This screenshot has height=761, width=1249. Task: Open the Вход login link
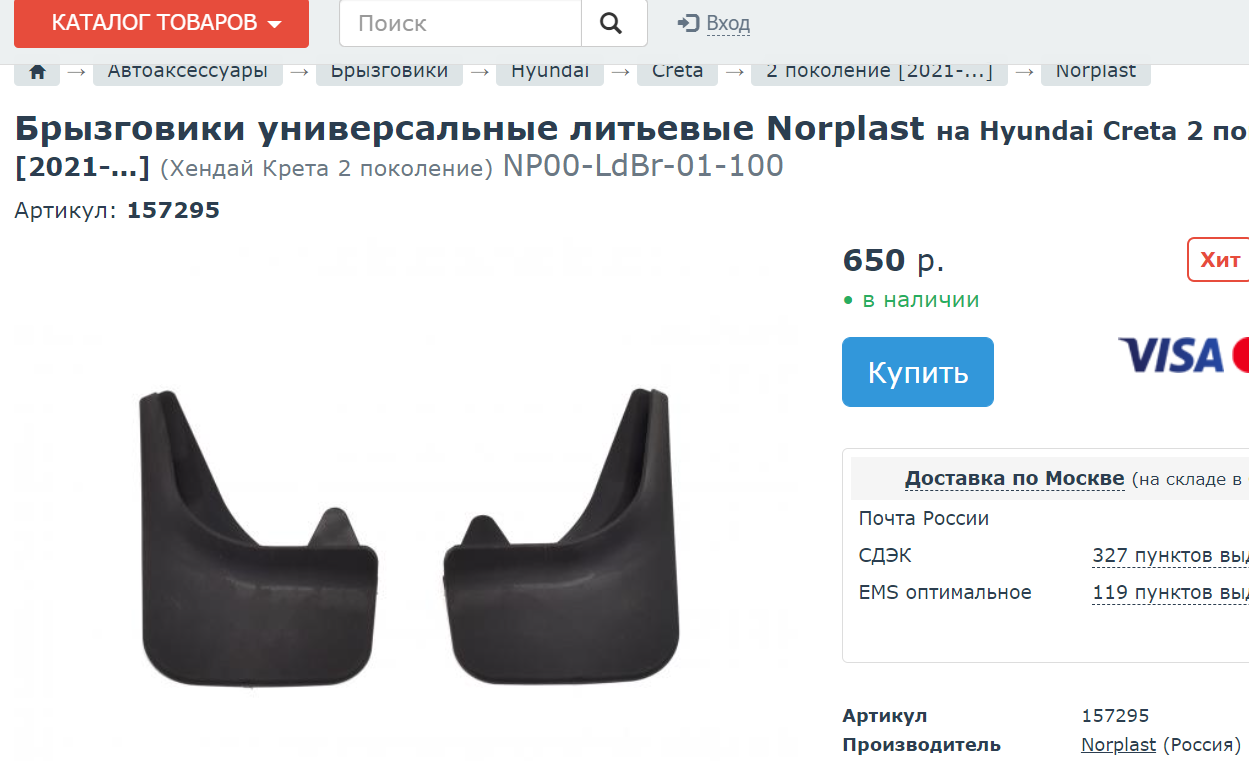(x=728, y=23)
